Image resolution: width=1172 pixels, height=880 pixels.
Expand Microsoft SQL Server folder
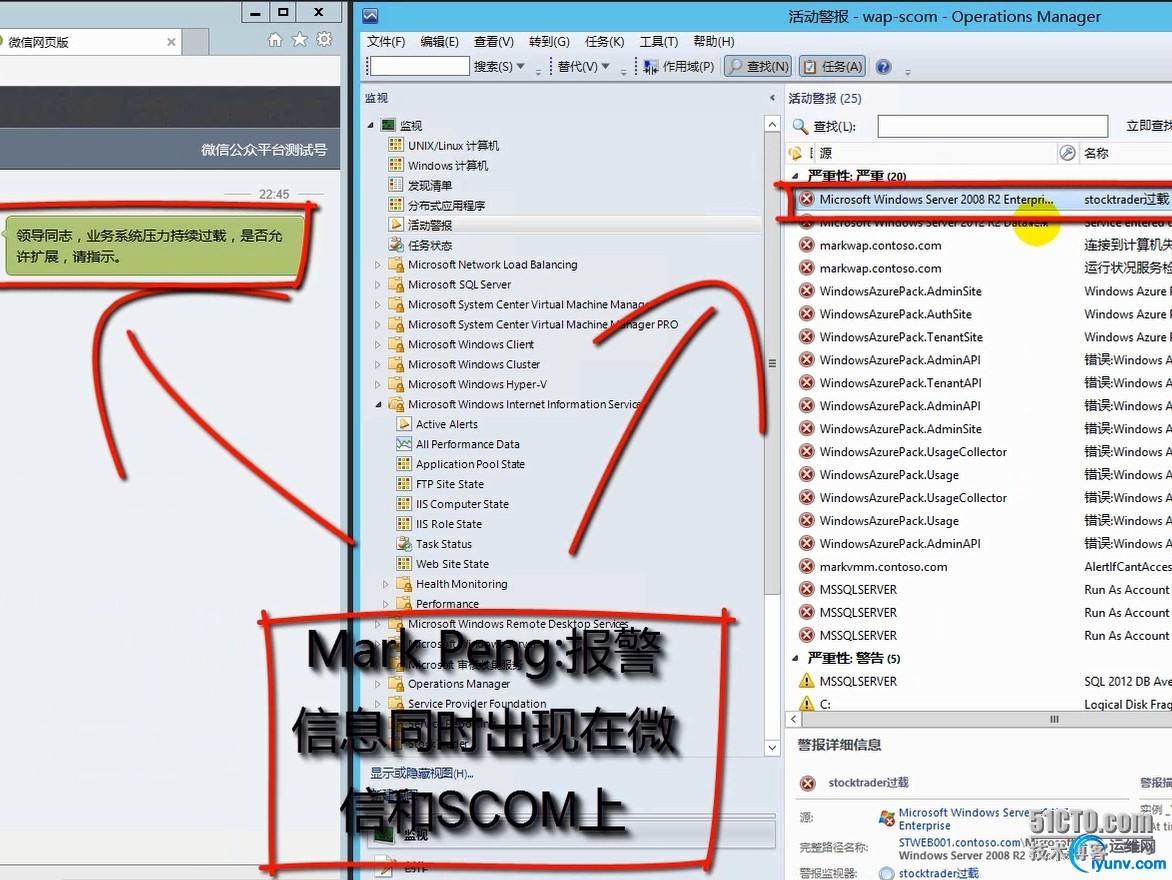377,284
